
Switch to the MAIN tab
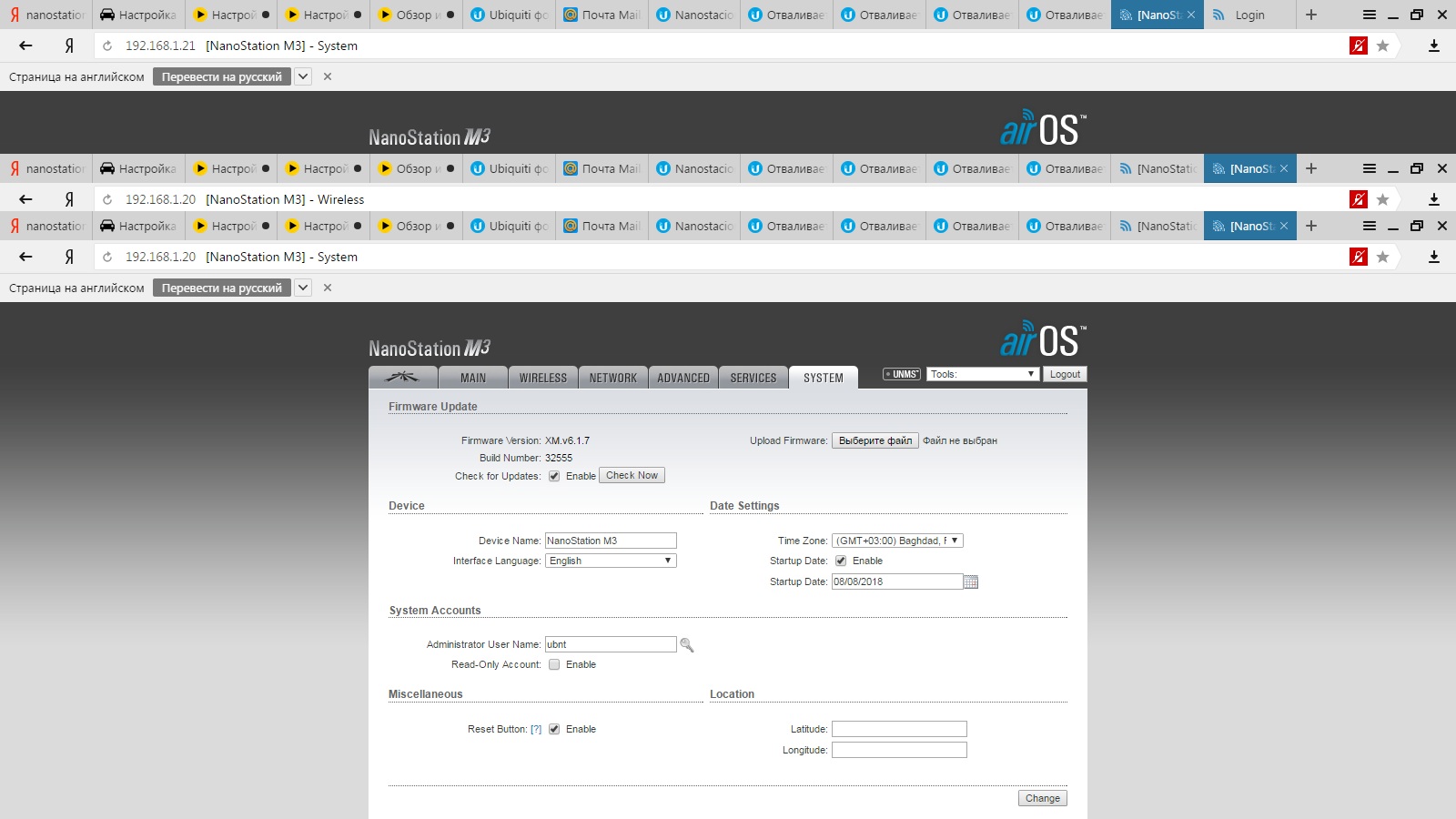tap(473, 378)
